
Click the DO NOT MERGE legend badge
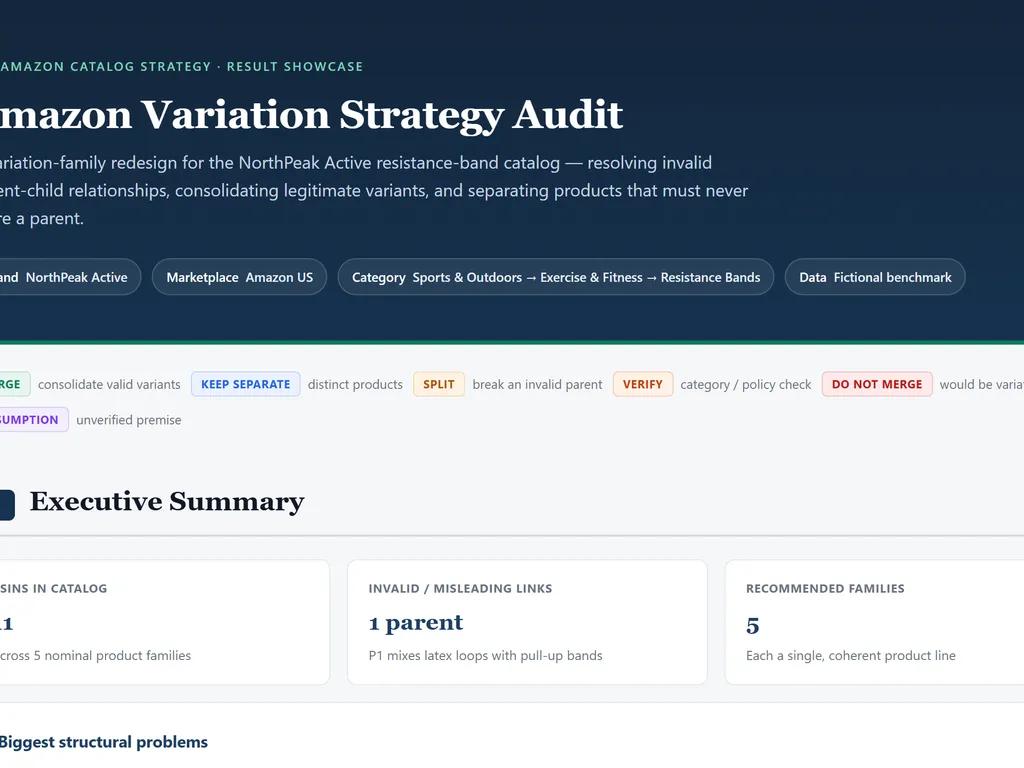click(877, 384)
